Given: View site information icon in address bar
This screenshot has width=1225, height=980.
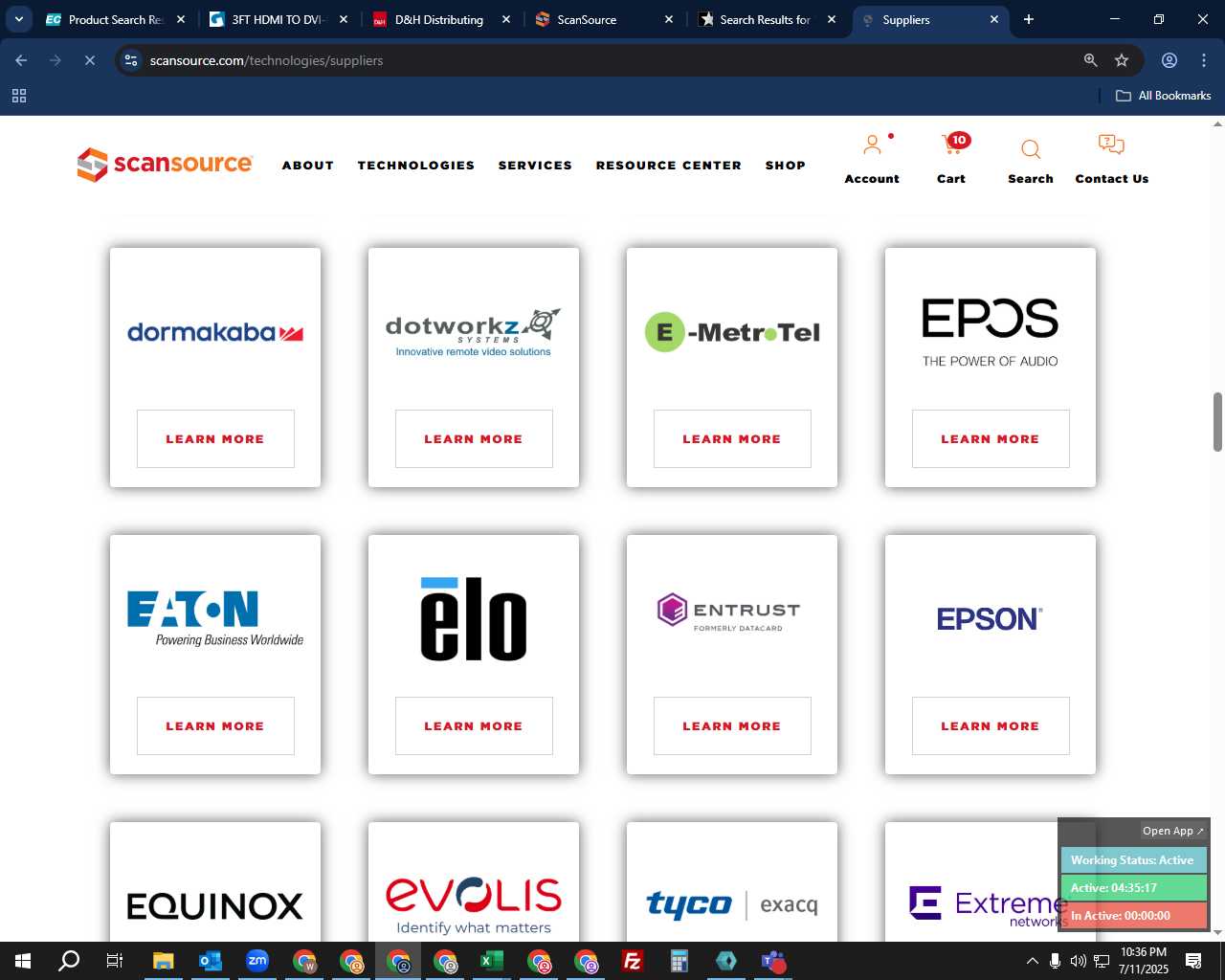Looking at the screenshot, I should coord(132,60).
